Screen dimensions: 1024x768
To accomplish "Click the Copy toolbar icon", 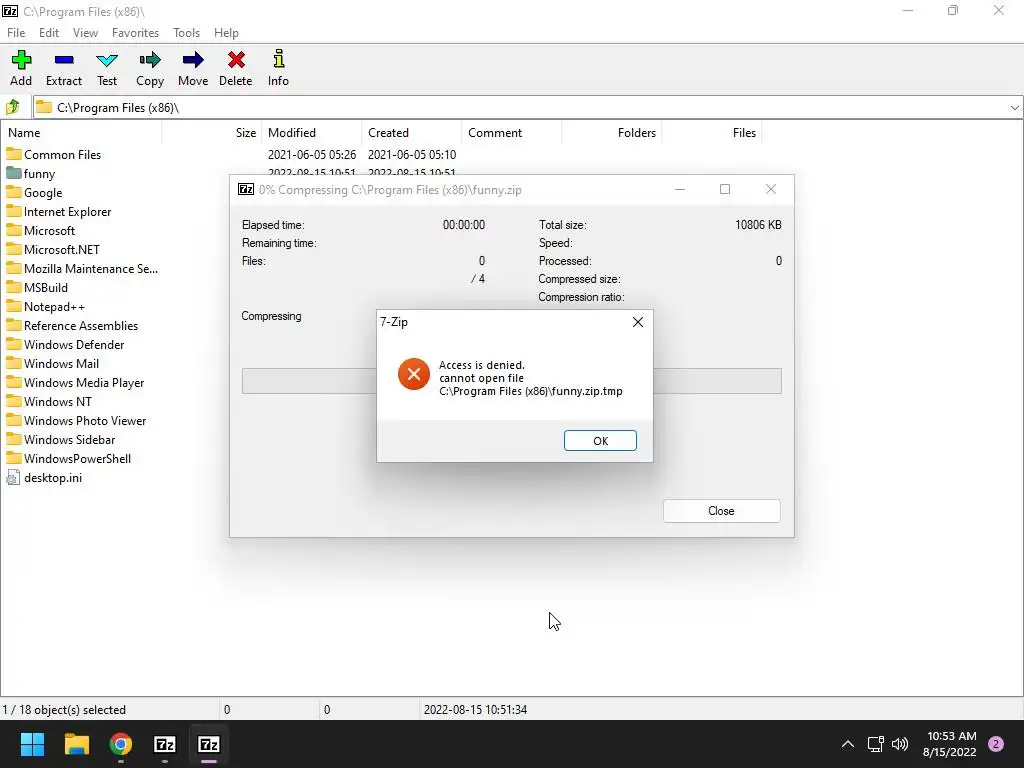I will tap(150, 60).
